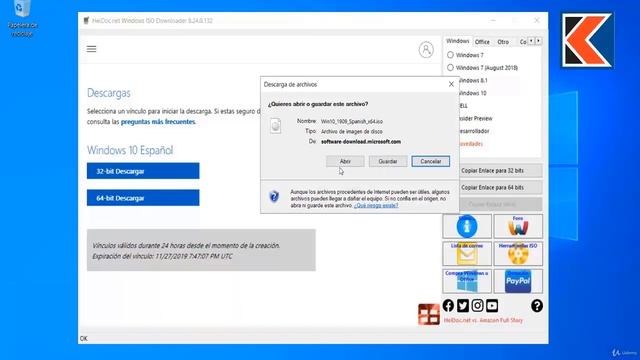Select Windows 7 (August 2018) radio button

pyautogui.click(x=450, y=67)
